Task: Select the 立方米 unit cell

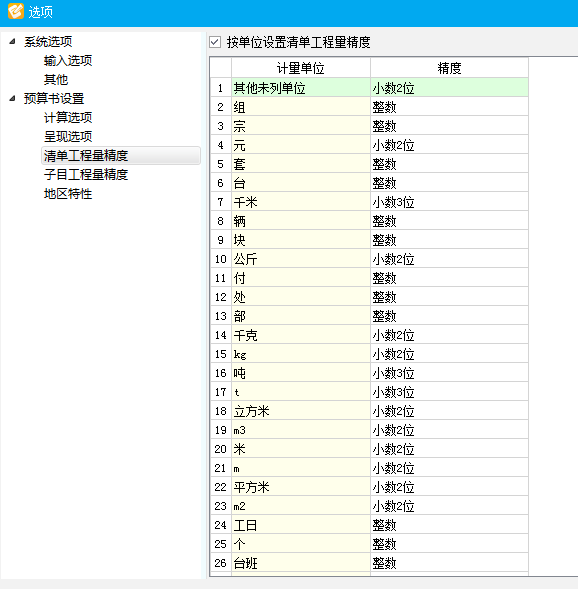Action: coord(301,411)
